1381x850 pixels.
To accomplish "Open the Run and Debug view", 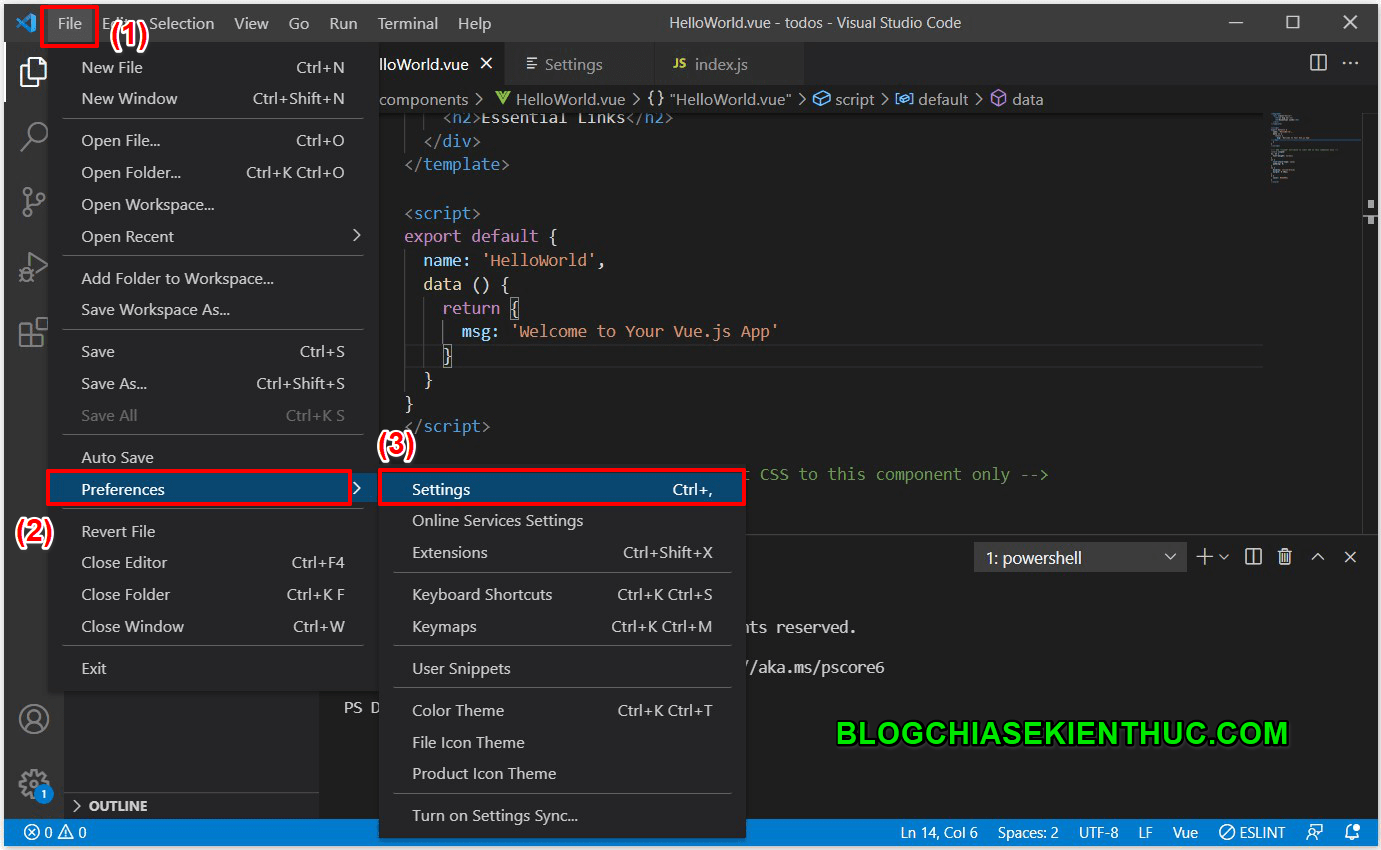I will 34,267.
